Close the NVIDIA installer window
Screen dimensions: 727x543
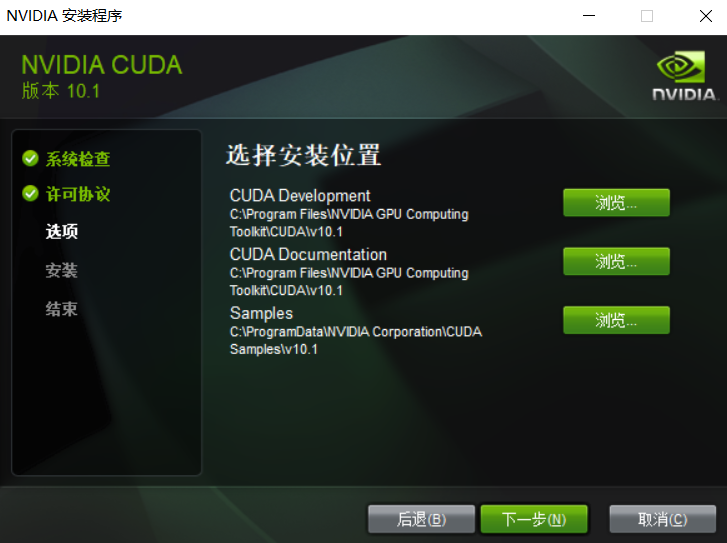706,16
